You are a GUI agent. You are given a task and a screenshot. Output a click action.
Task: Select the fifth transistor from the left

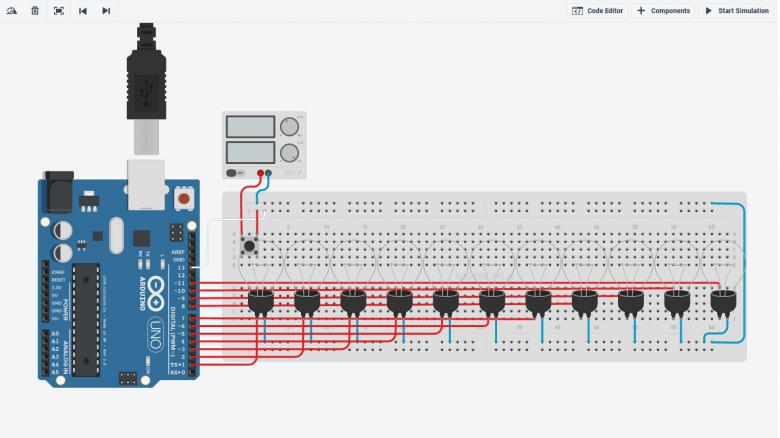tap(445, 303)
